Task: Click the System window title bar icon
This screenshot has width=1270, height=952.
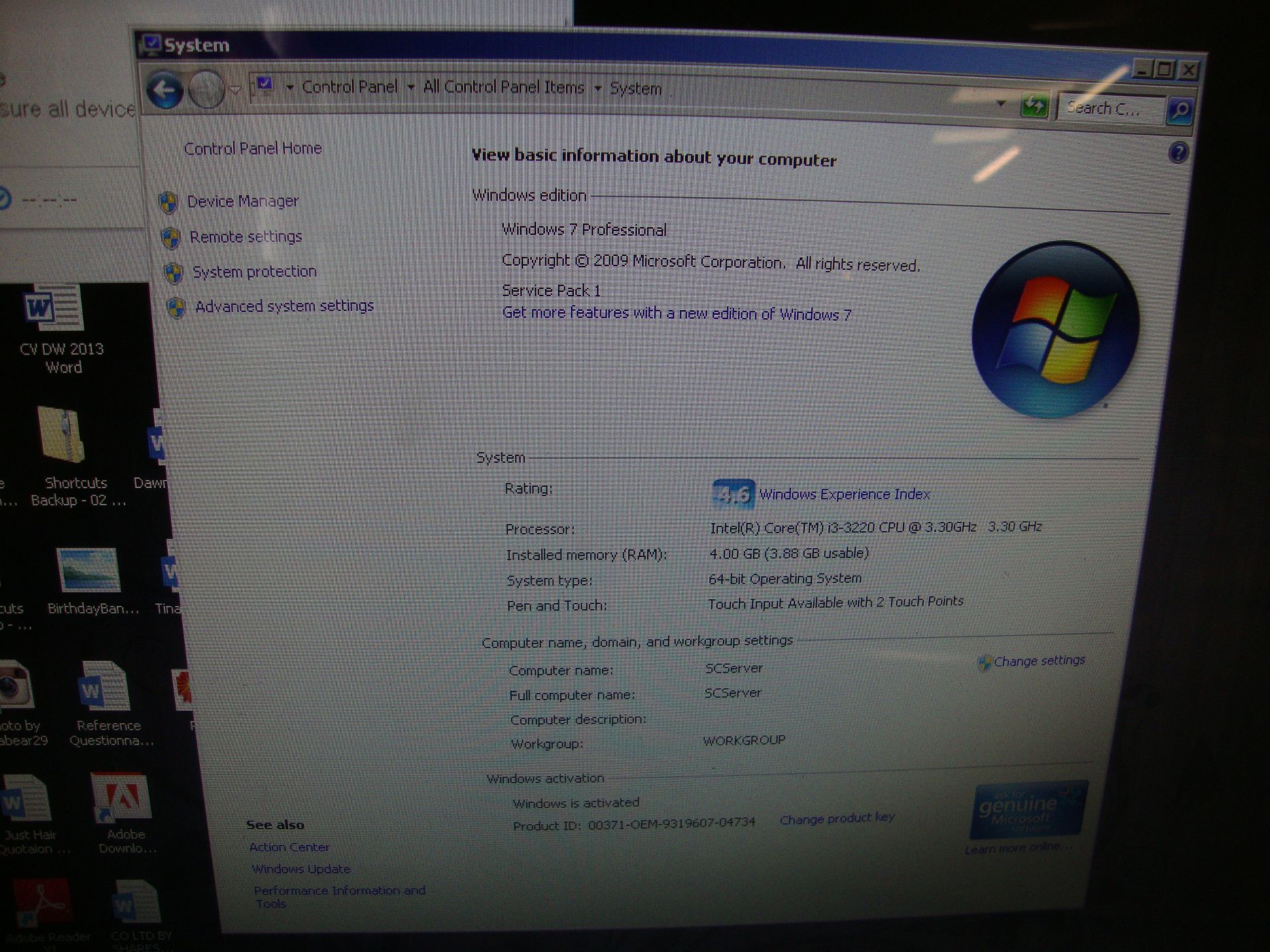Action: click(x=151, y=44)
